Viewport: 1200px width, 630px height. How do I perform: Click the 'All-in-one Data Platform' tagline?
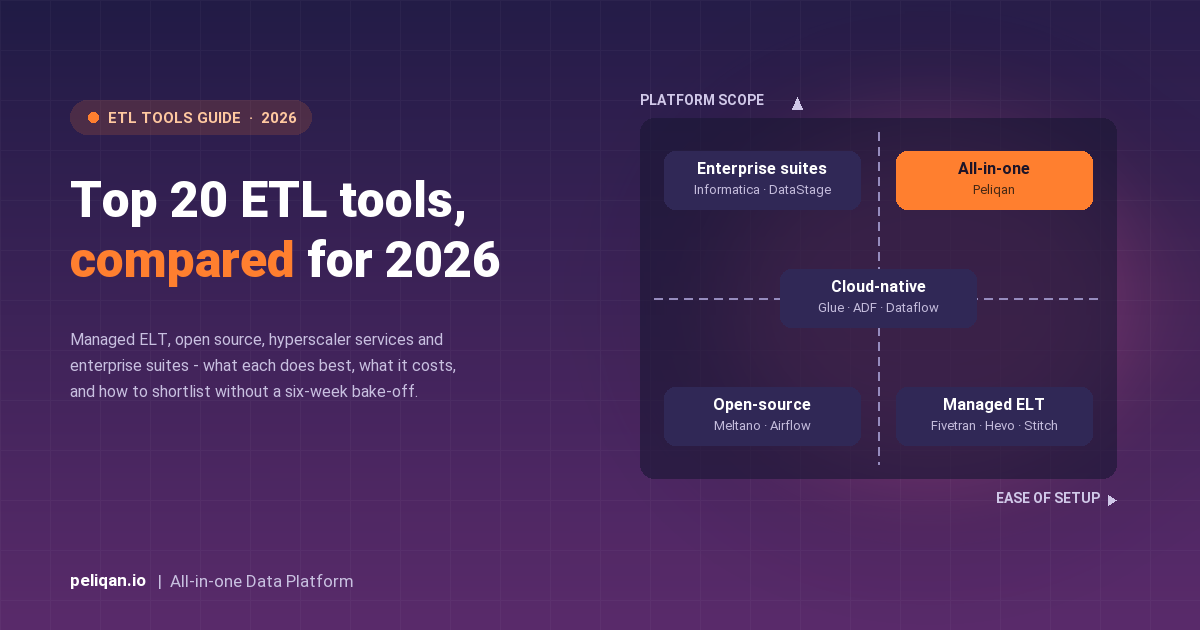[x=262, y=581]
